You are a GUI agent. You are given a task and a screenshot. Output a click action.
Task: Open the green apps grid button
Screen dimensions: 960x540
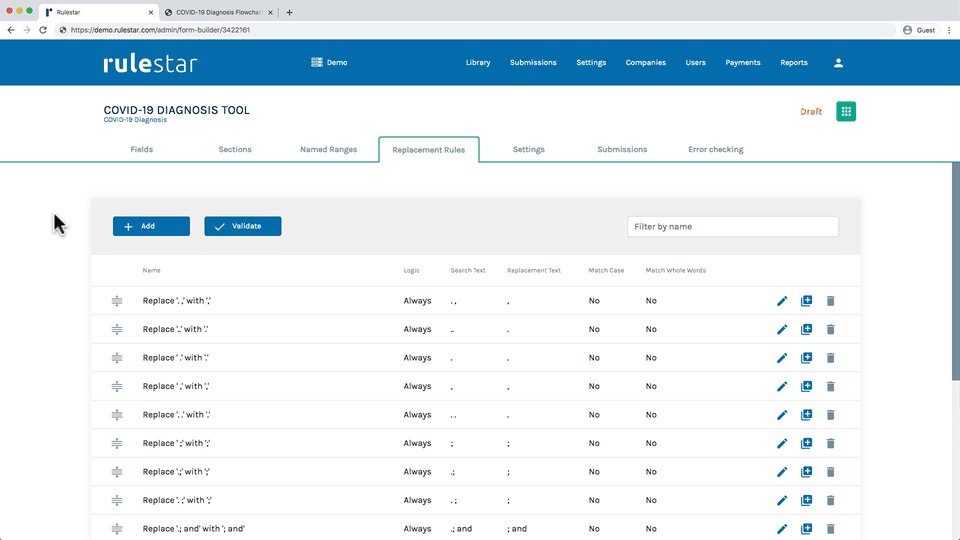(846, 111)
